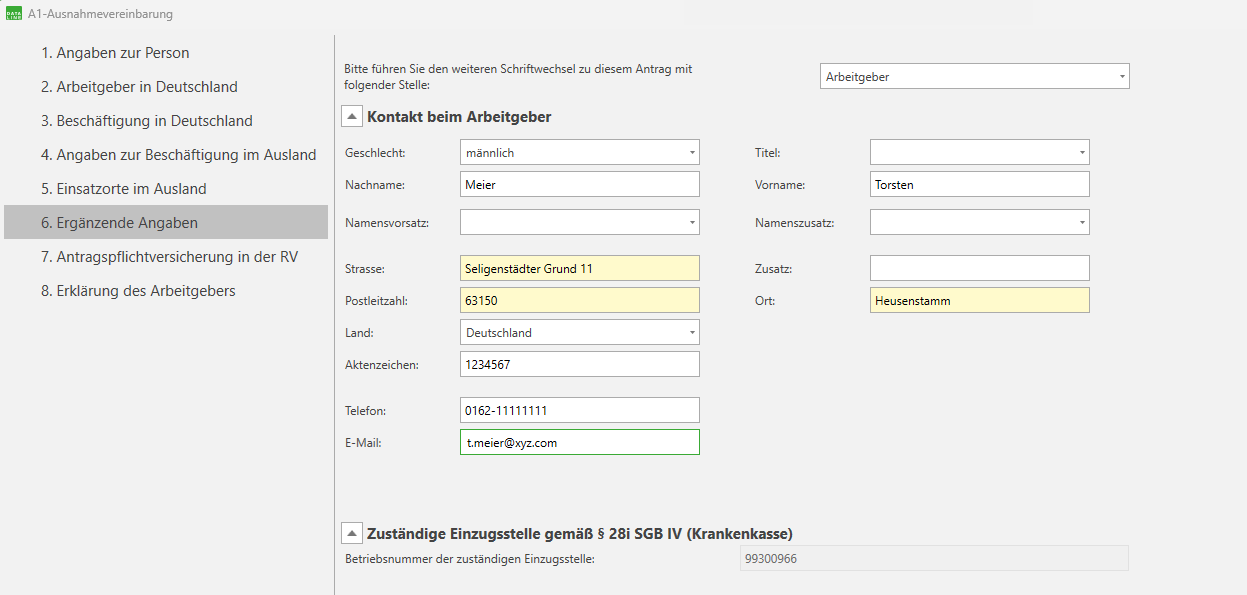Select "2. Arbeitgeber in Deutschland" step
The width and height of the screenshot is (1247, 595).
139,86
